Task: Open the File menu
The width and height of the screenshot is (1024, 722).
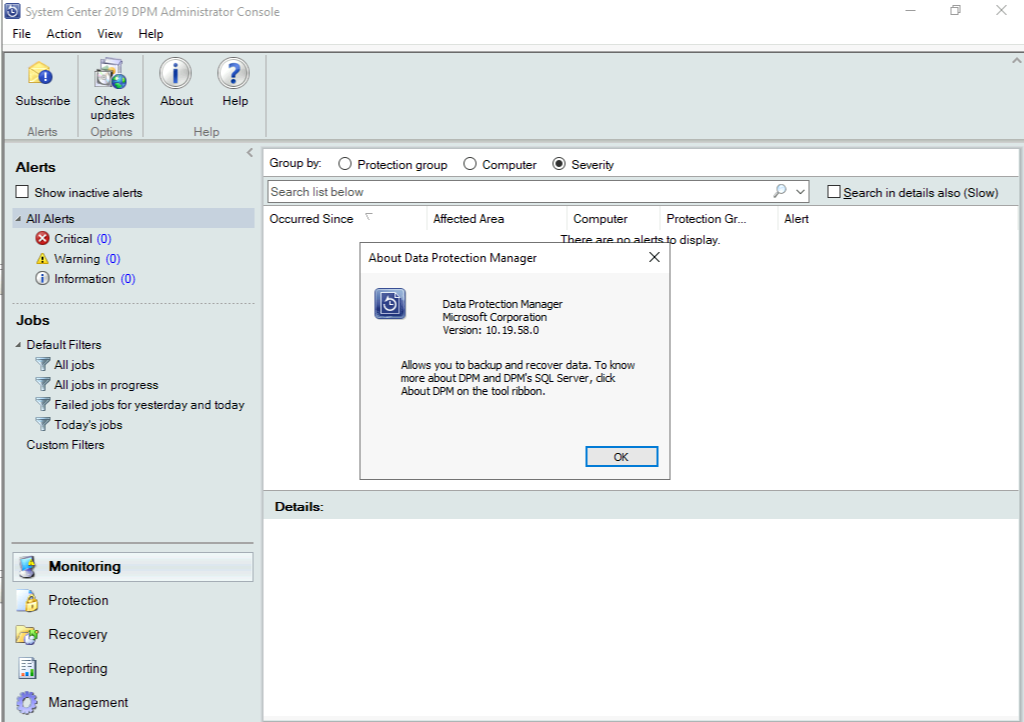Action: [x=22, y=34]
